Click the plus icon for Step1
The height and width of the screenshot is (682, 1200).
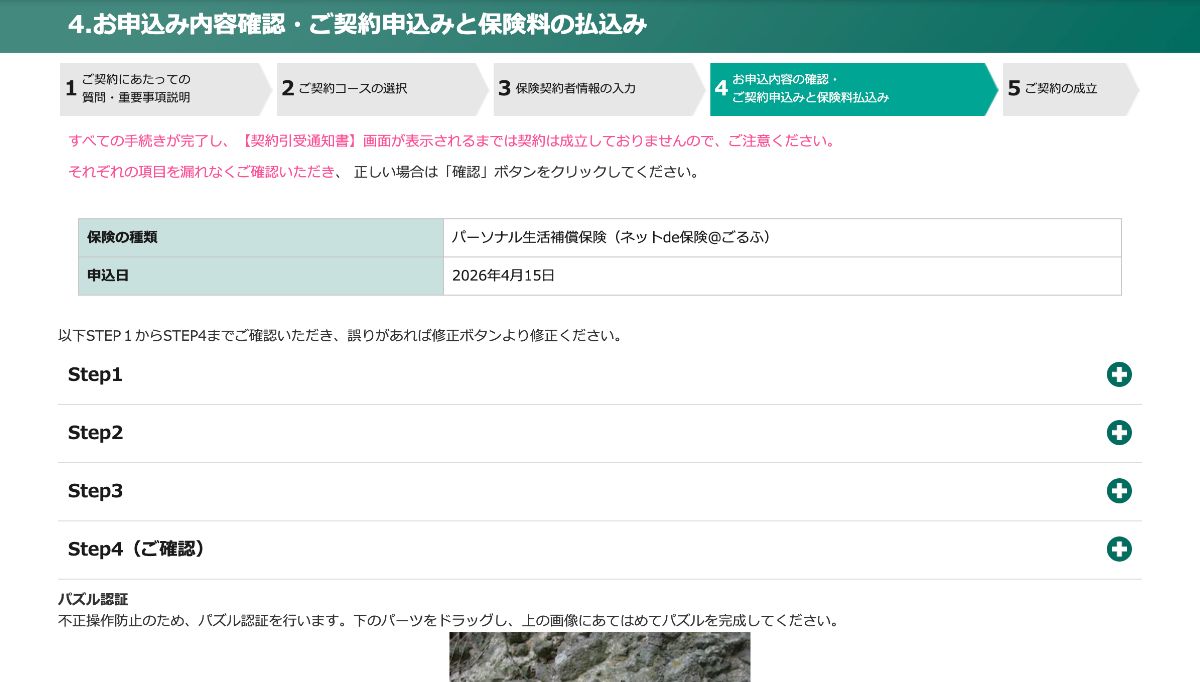pos(1119,375)
